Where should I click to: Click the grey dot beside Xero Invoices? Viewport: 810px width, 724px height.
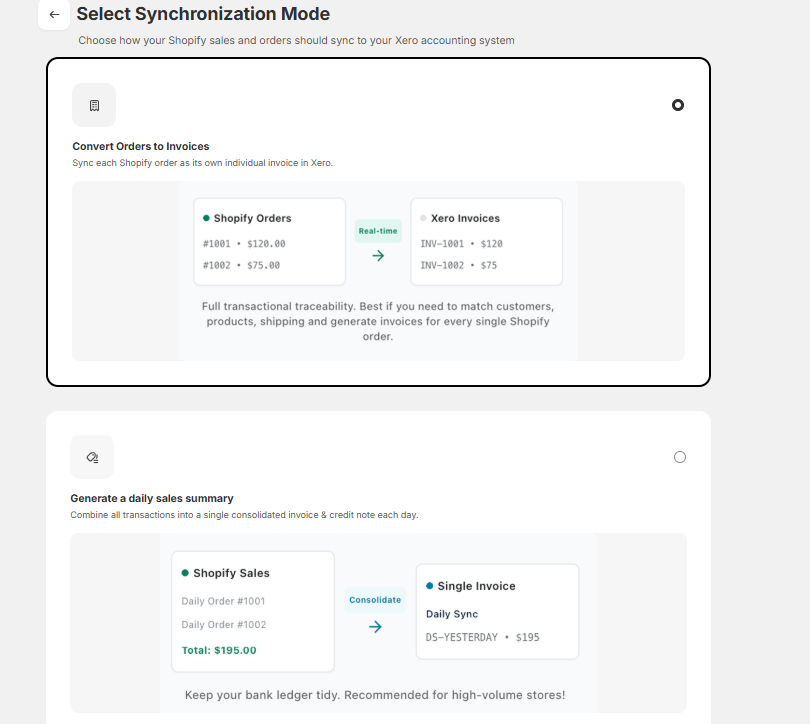pos(423,218)
